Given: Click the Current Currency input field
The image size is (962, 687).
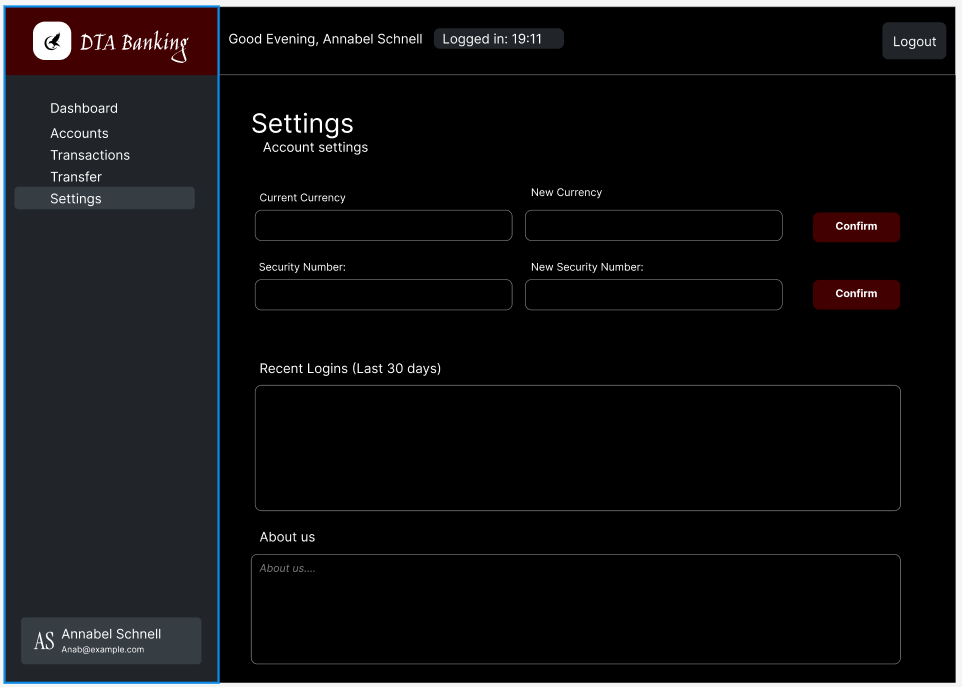Looking at the screenshot, I should [x=383, y=226].
